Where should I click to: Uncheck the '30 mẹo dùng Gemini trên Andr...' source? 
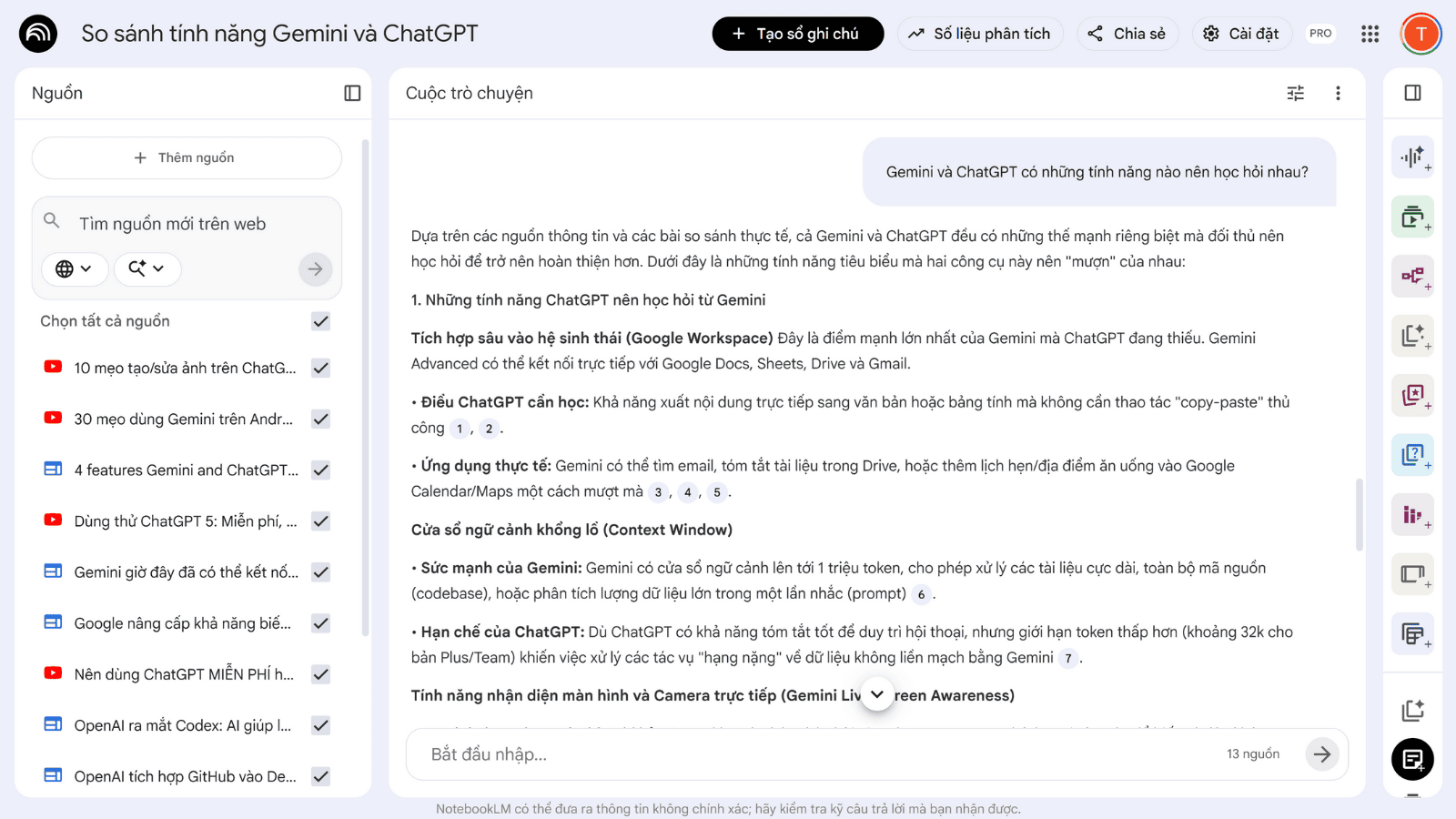coord(320,420)
